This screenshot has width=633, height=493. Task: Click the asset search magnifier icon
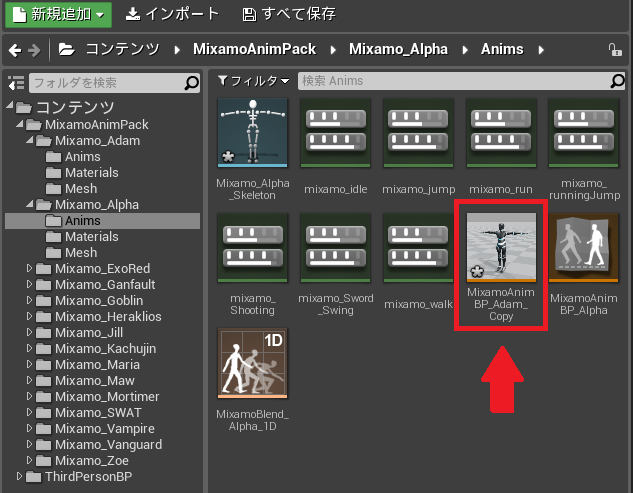617,81
